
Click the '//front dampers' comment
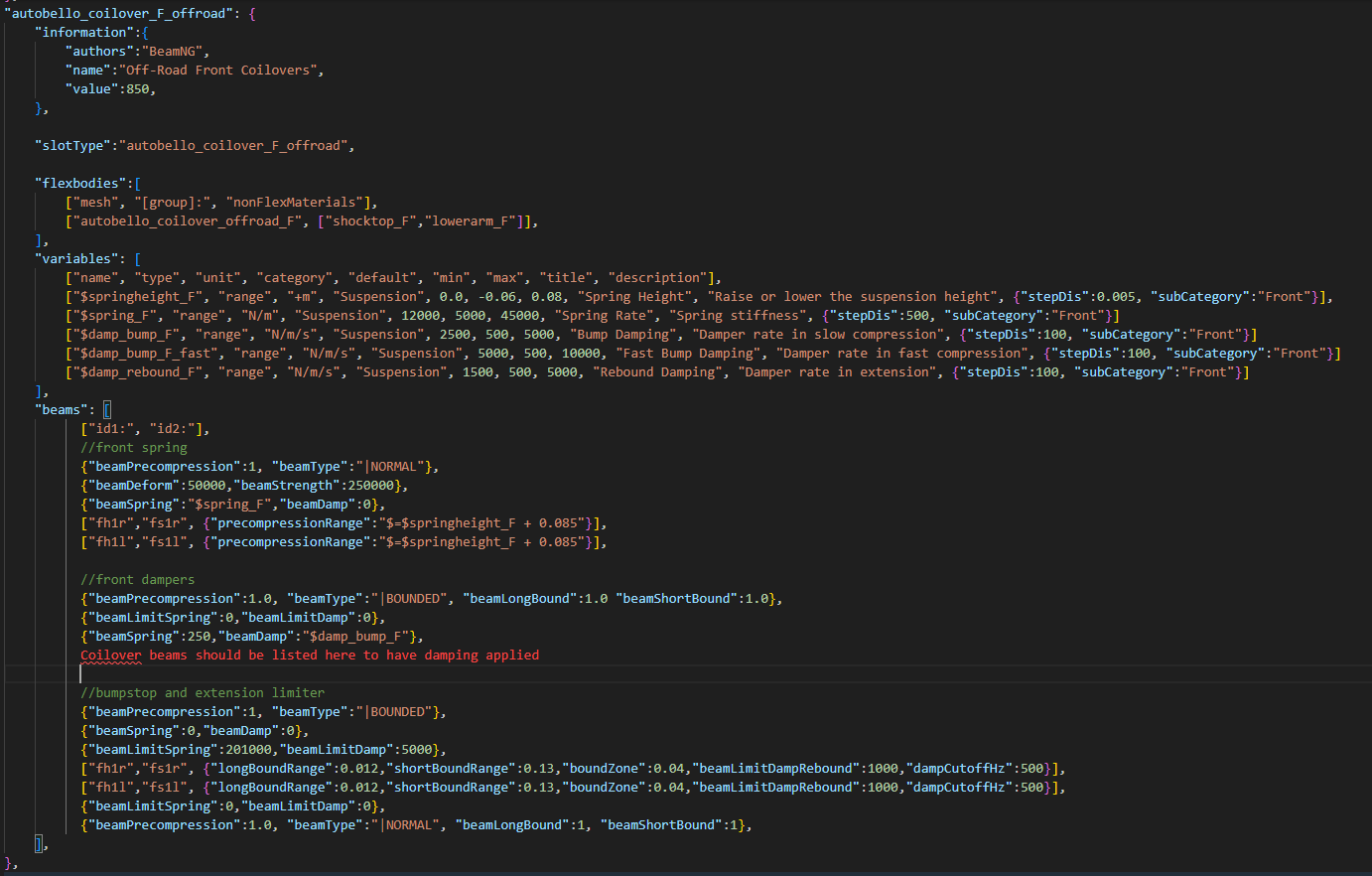point(138,580)
